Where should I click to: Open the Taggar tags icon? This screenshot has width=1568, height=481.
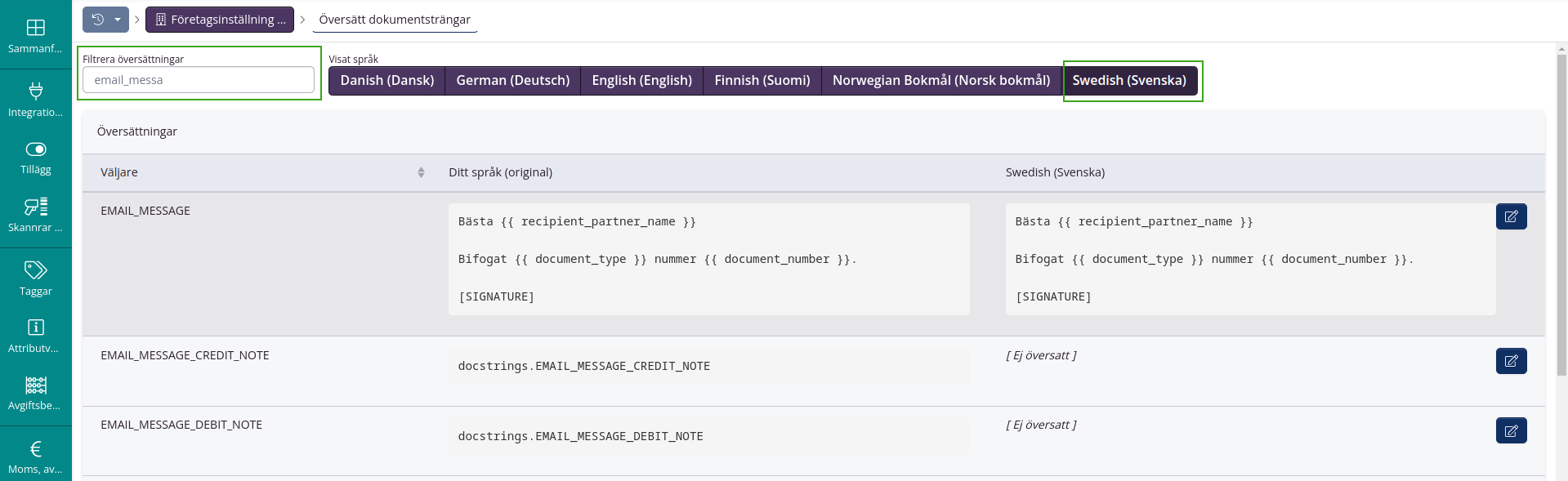(x=35, y=270)
